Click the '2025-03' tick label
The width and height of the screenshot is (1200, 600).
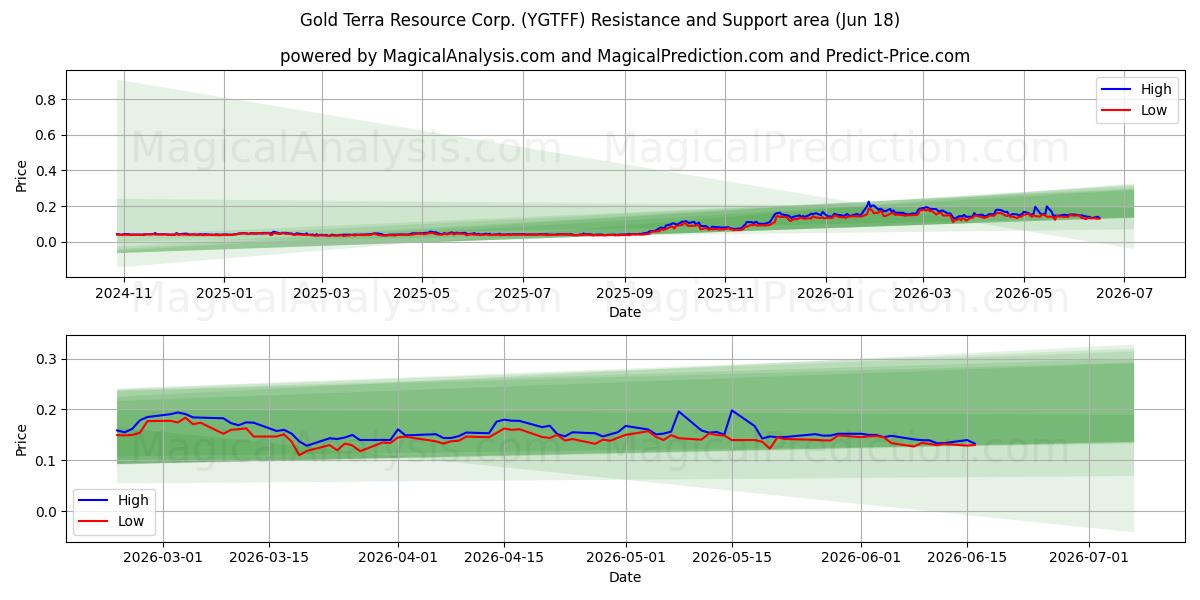321,293
